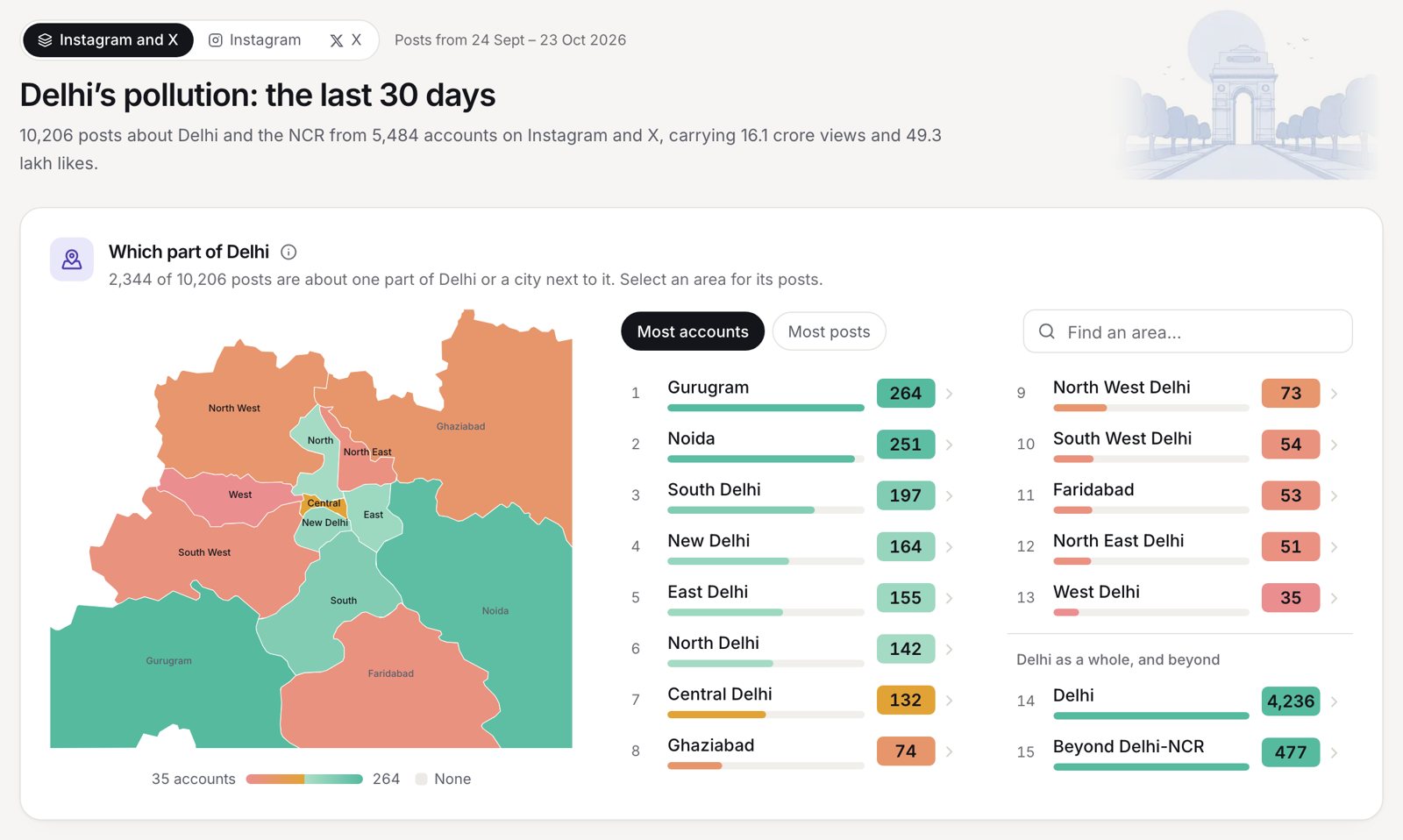Select the Instagram and X tab
Screen dimensions: 1403x840
pos(108,40)
